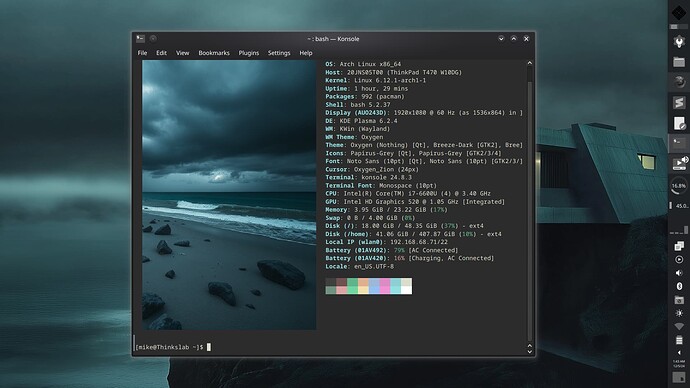This screenshot has width=690, height=388.
Task: Open System Settings from the side panel
Action: 679,42
